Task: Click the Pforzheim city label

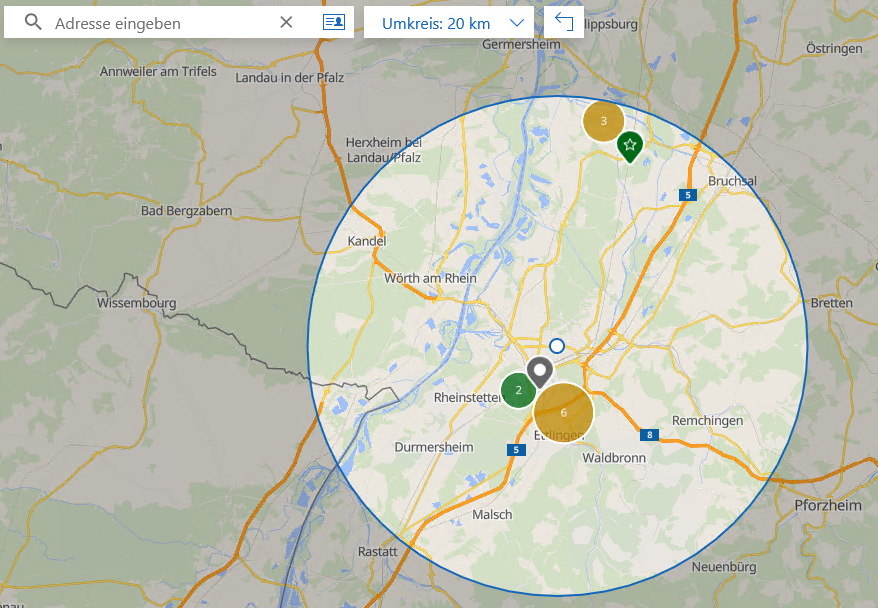Action: tap(827, 506)
